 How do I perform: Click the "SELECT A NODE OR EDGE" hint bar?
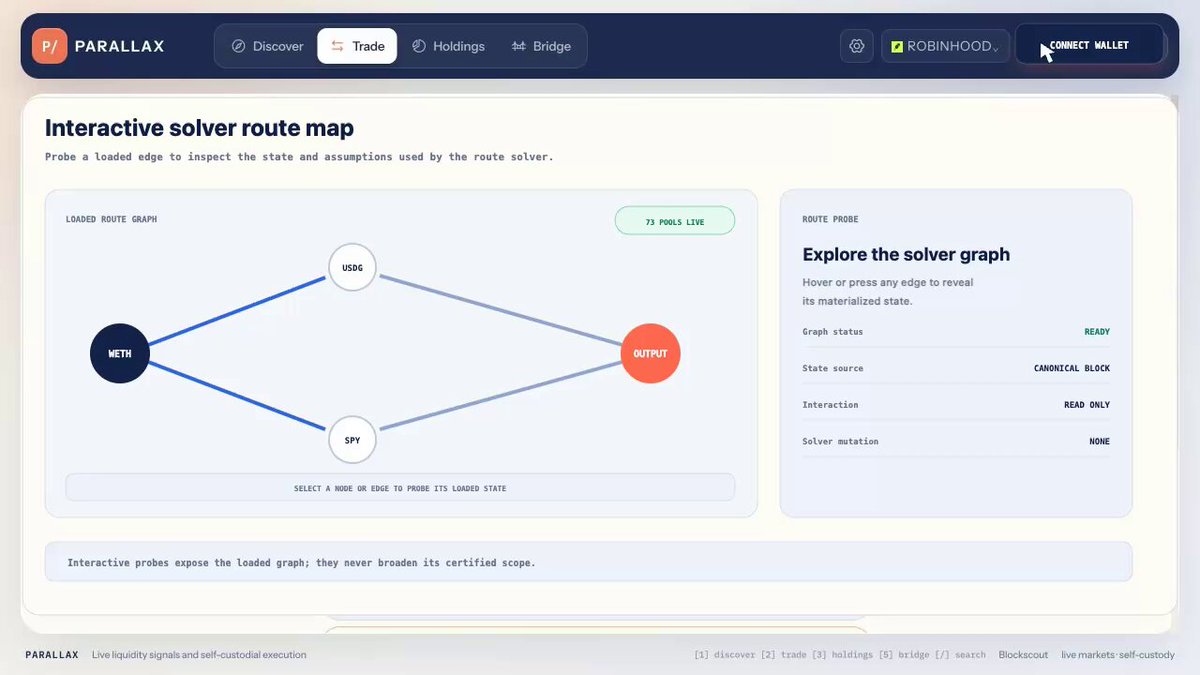tap(400, 487)
